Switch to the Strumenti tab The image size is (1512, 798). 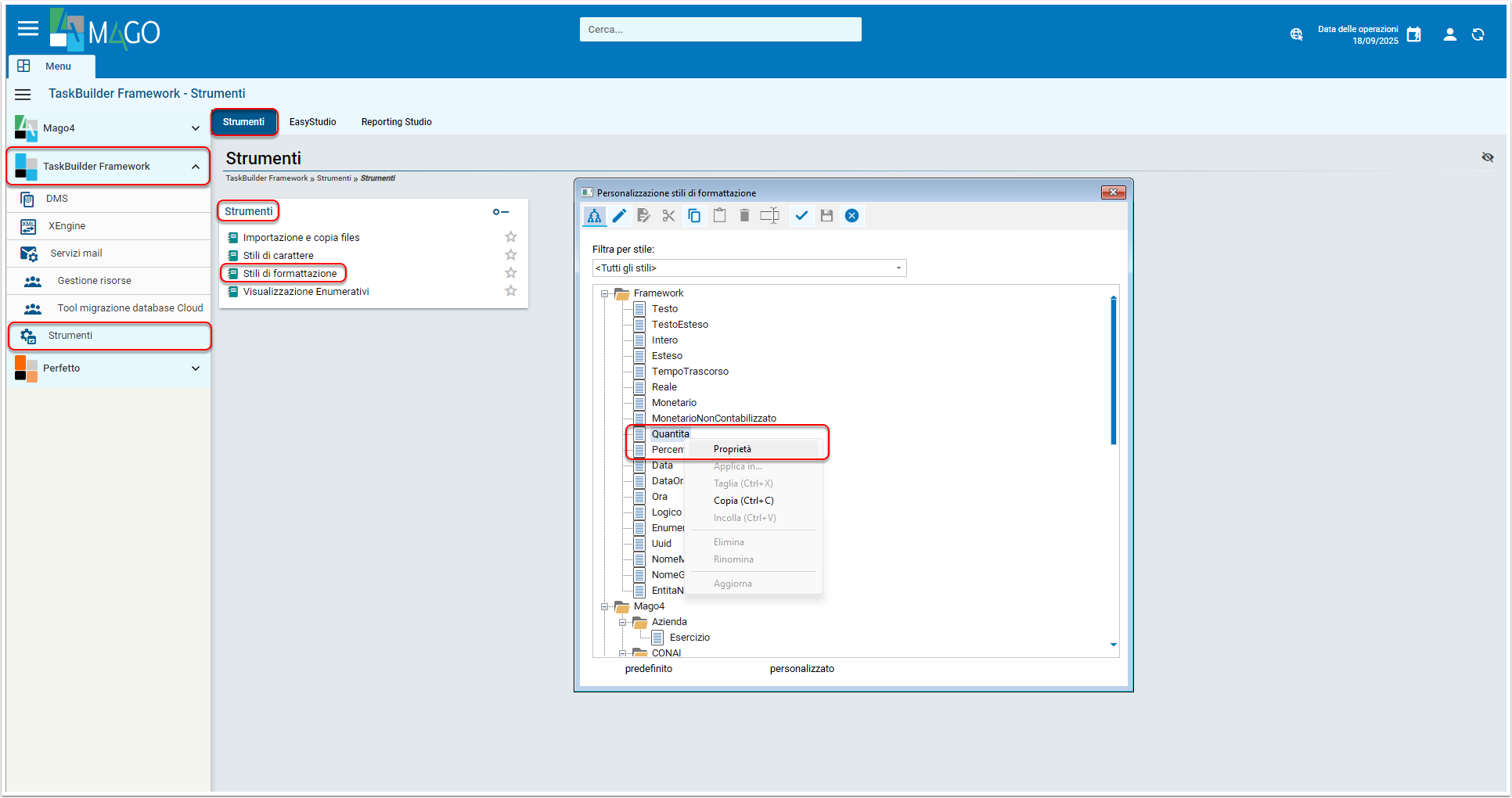(244, 122)
